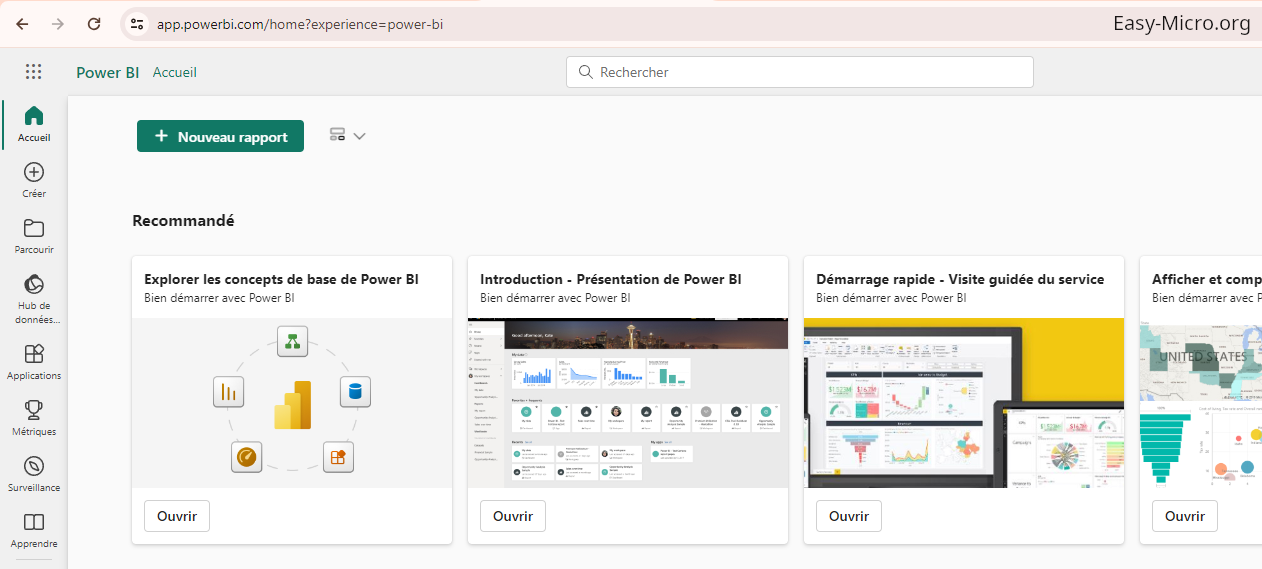Image resolution: width=1262 pixels, height=569 pixels.
Task: Click the 'Recommandé' section heading
Action: pyautogui.click(x=183, y=221)
